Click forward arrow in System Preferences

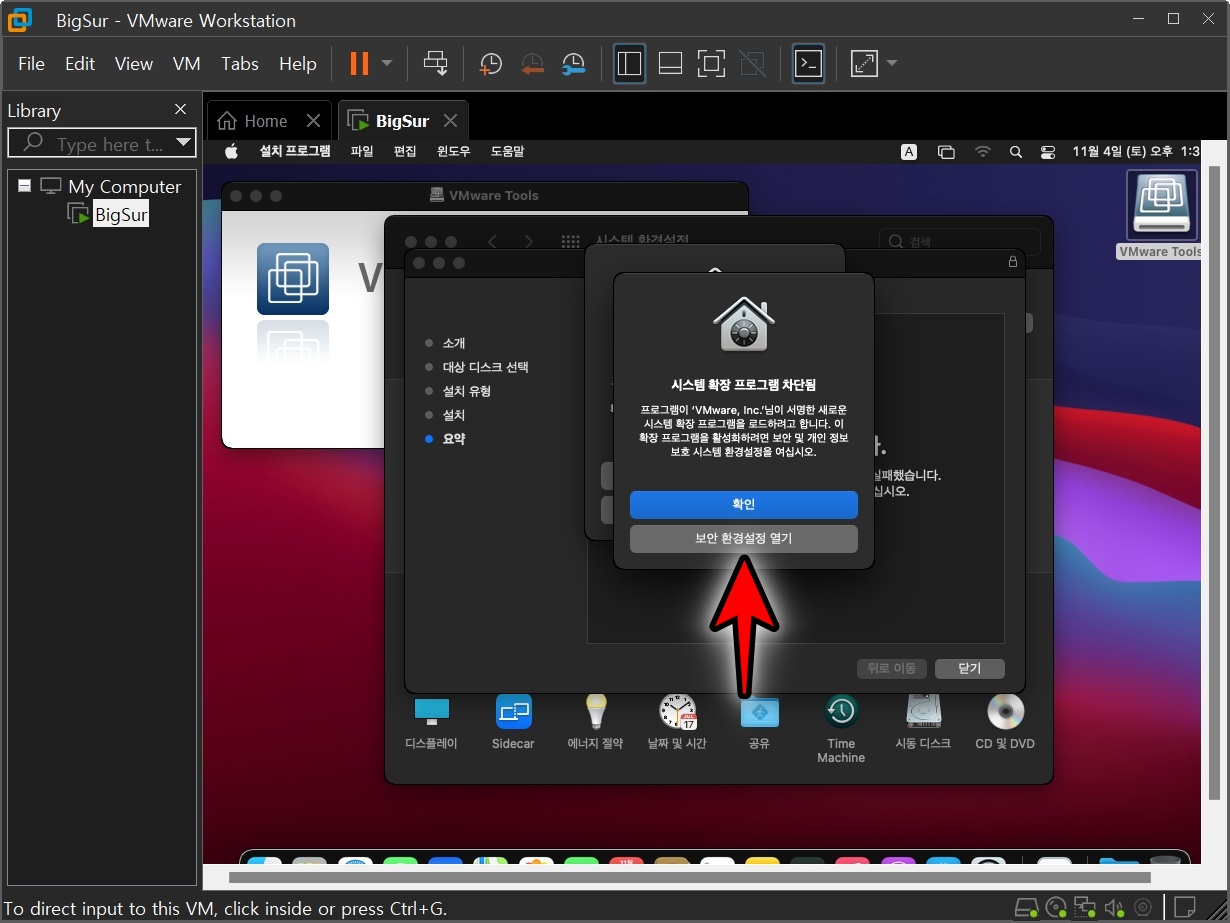tap(529, 242)
